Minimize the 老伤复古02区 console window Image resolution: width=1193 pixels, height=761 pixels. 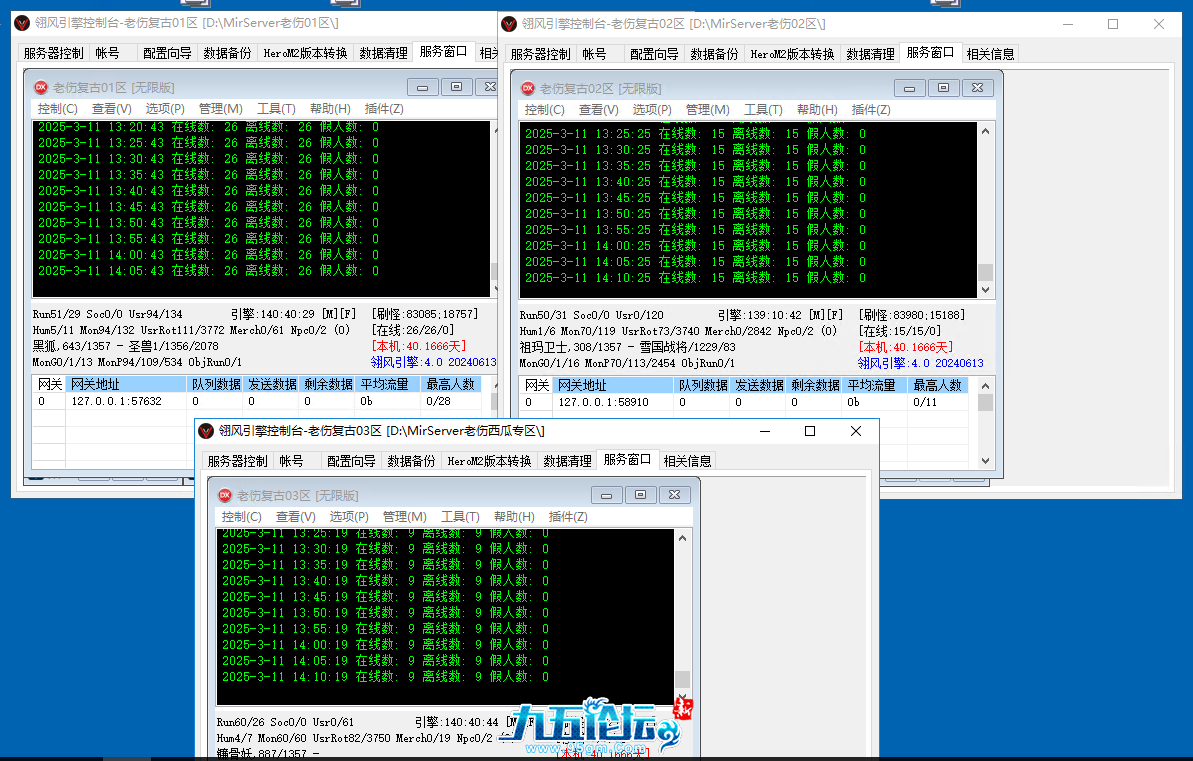[1068, 24]
